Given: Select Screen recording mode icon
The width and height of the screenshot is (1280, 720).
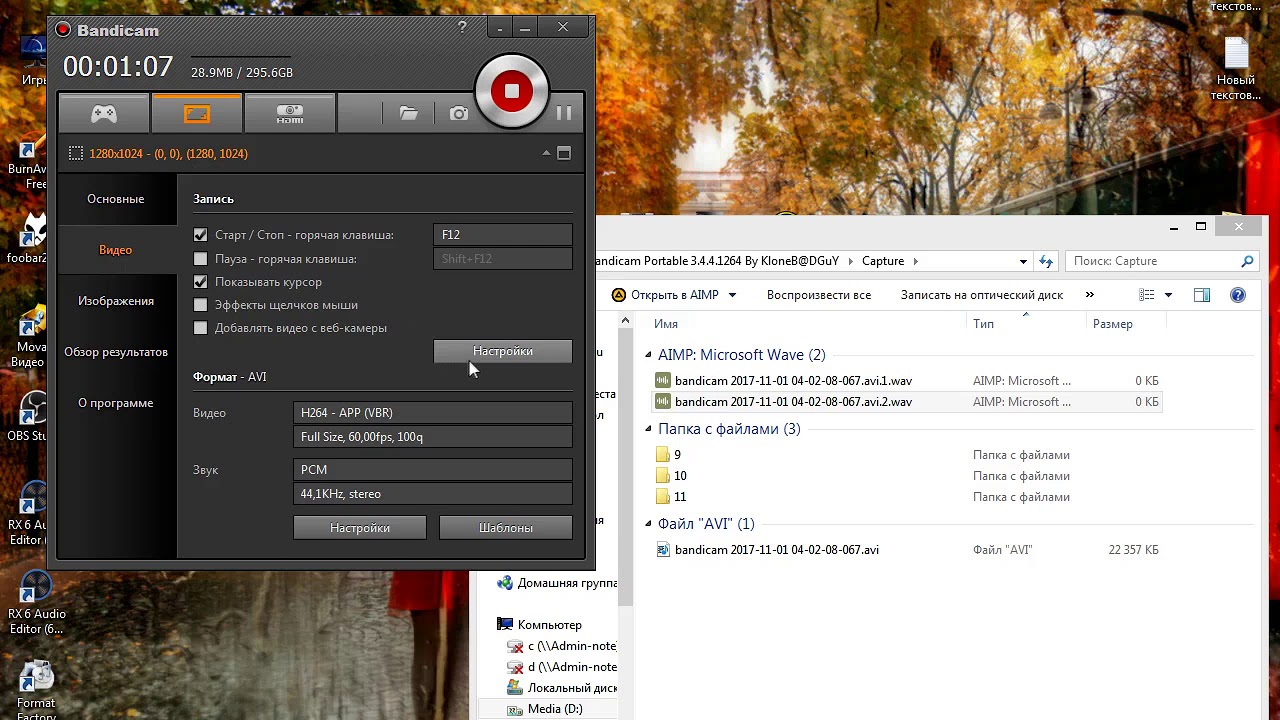Looking at the screenshot, I should click(197, 113).
